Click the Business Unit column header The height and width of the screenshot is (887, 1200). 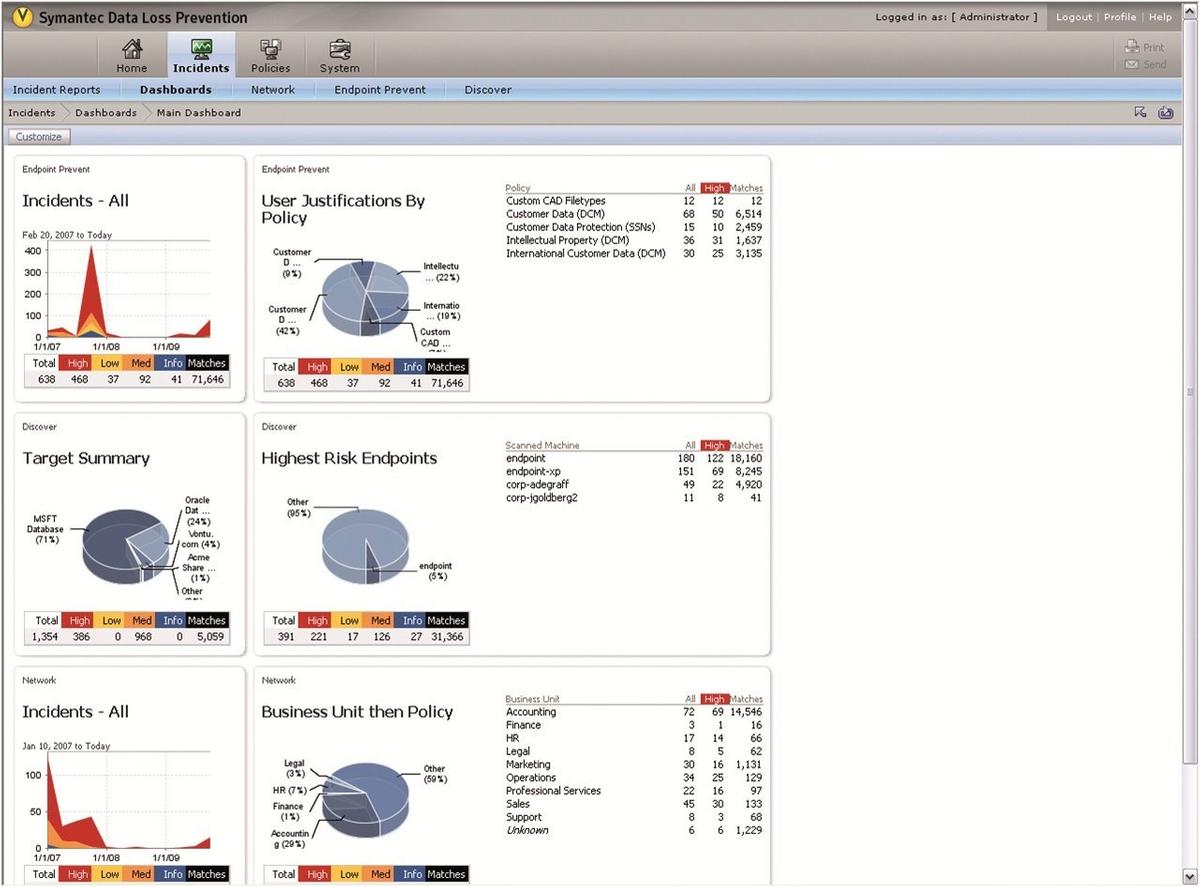[532, 699]
